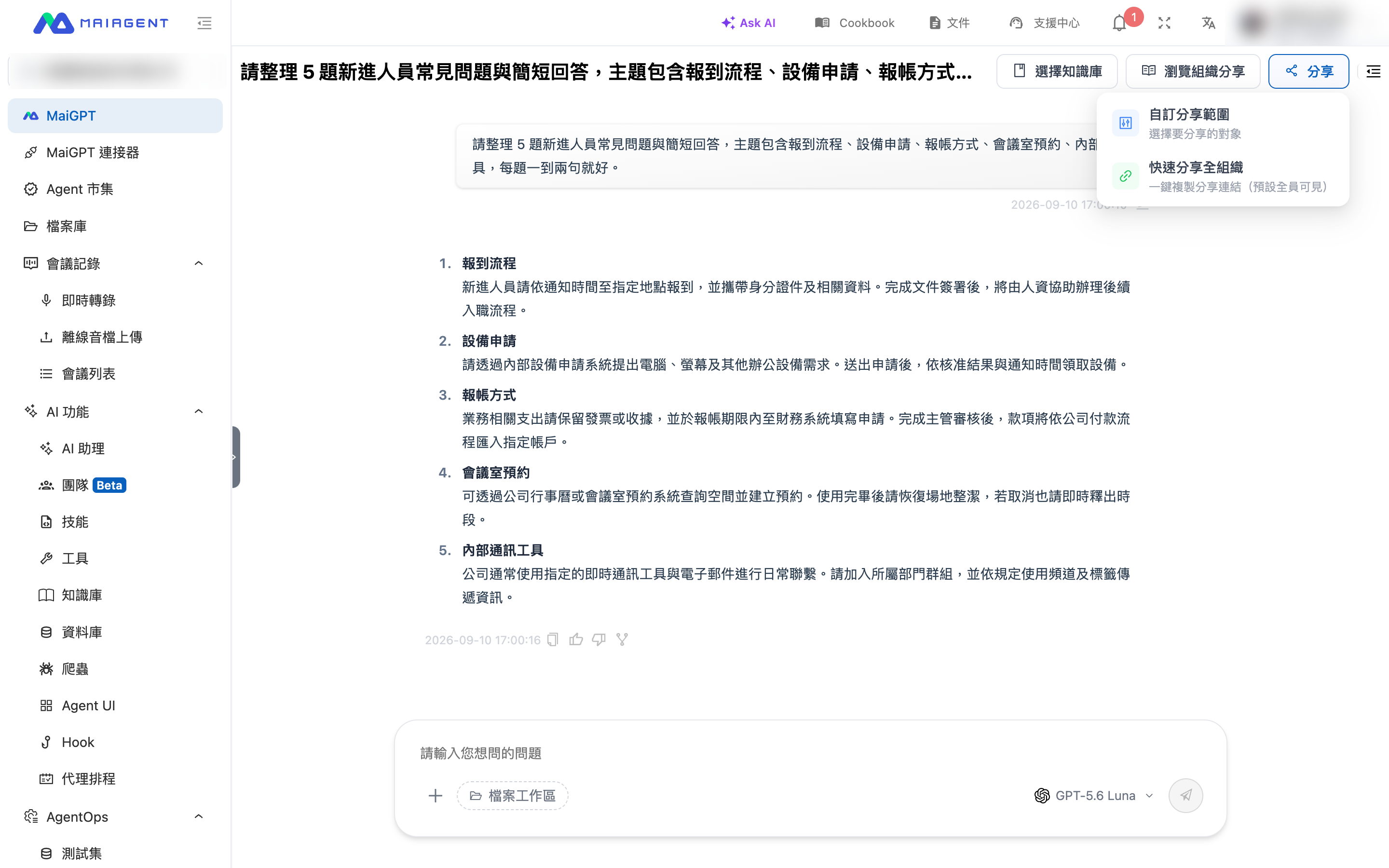Send the message with paper plane
The height and width of the screenshot is (868, 1389).
coord(1186,796)
